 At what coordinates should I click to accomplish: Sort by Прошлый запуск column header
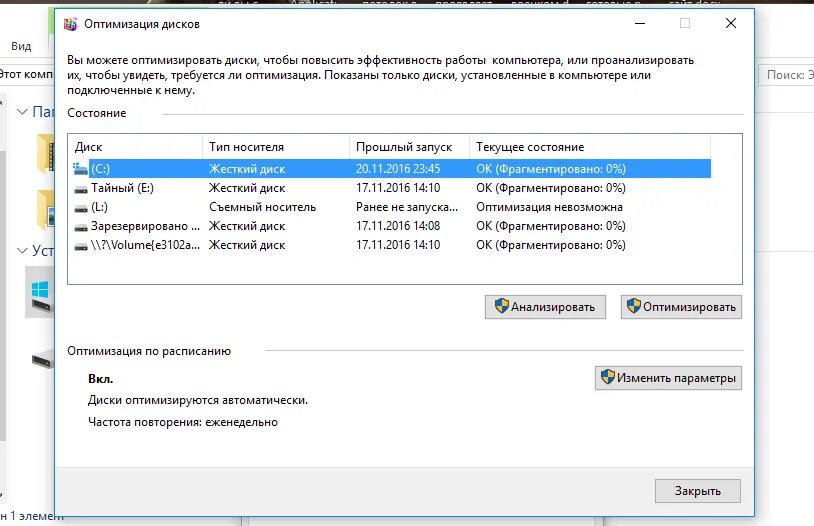tap(410, 147)
